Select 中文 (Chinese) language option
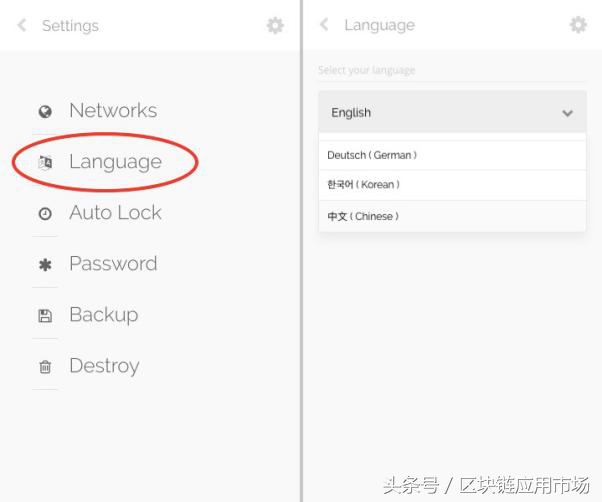The height and width of the screenshot is (502, 602). click(x=452, y=216)
